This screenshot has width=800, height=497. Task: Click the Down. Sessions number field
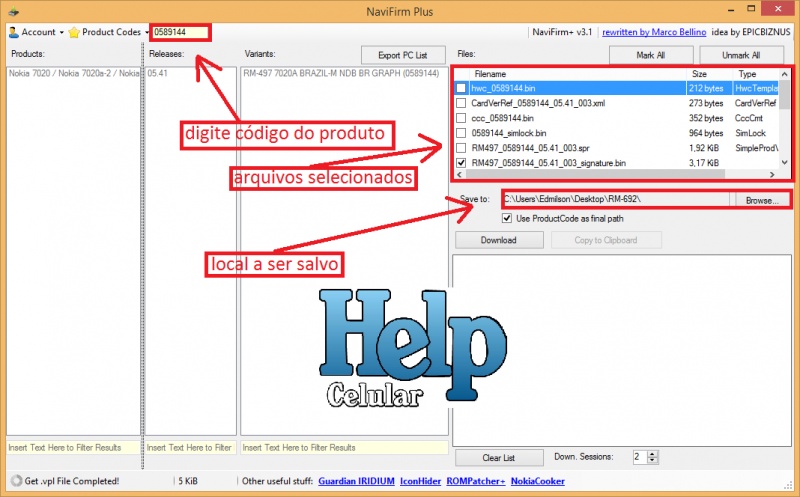click(x=639, y=457)
